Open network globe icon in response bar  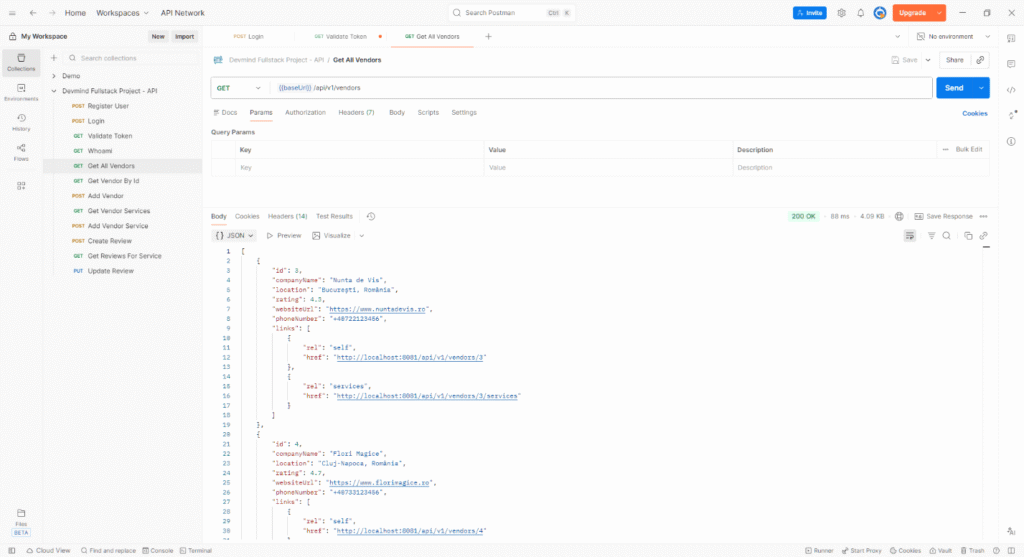pyautogui.click(x=899, y=216)
